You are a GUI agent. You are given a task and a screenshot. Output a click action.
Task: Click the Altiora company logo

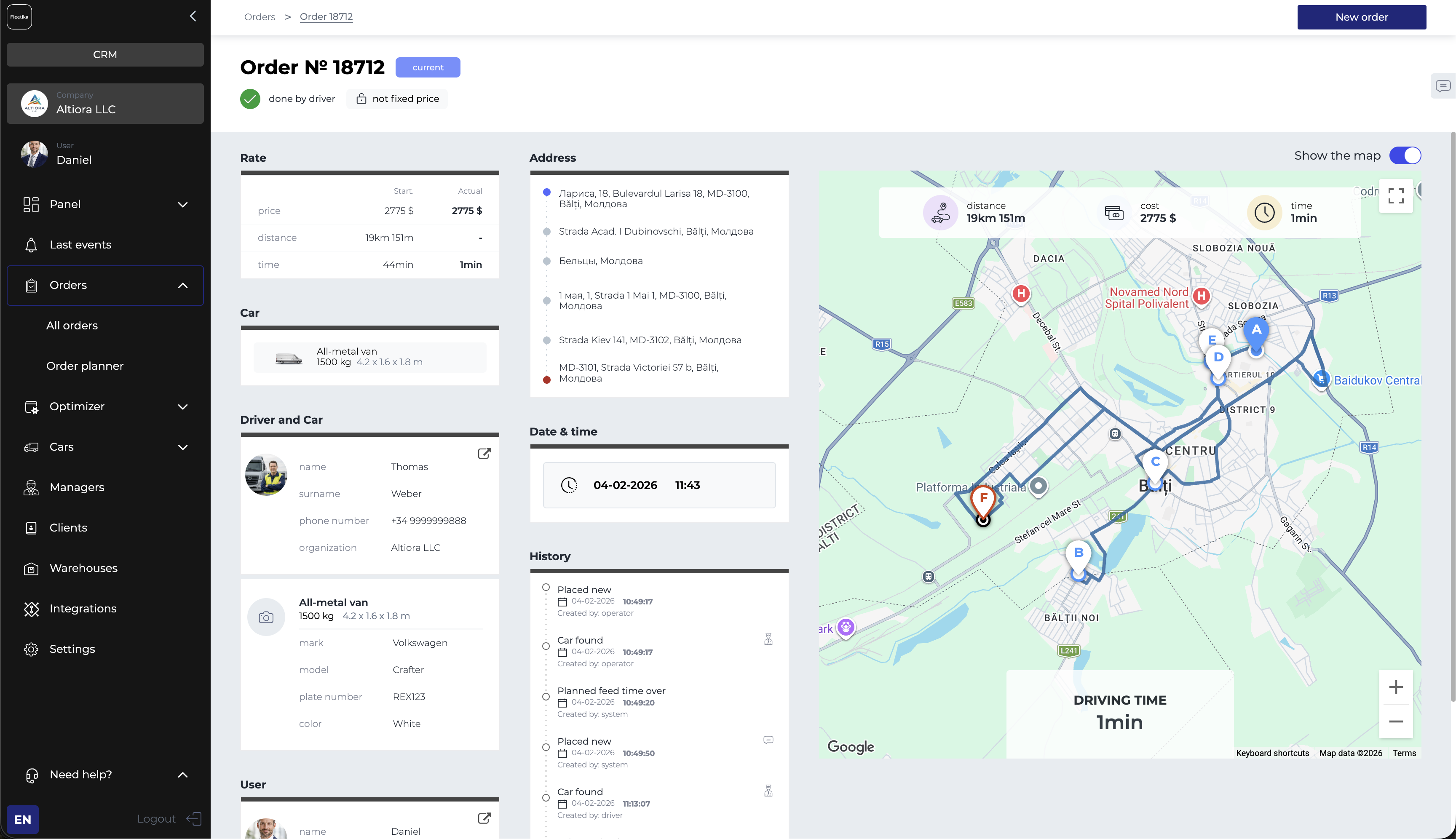(35, 104)
